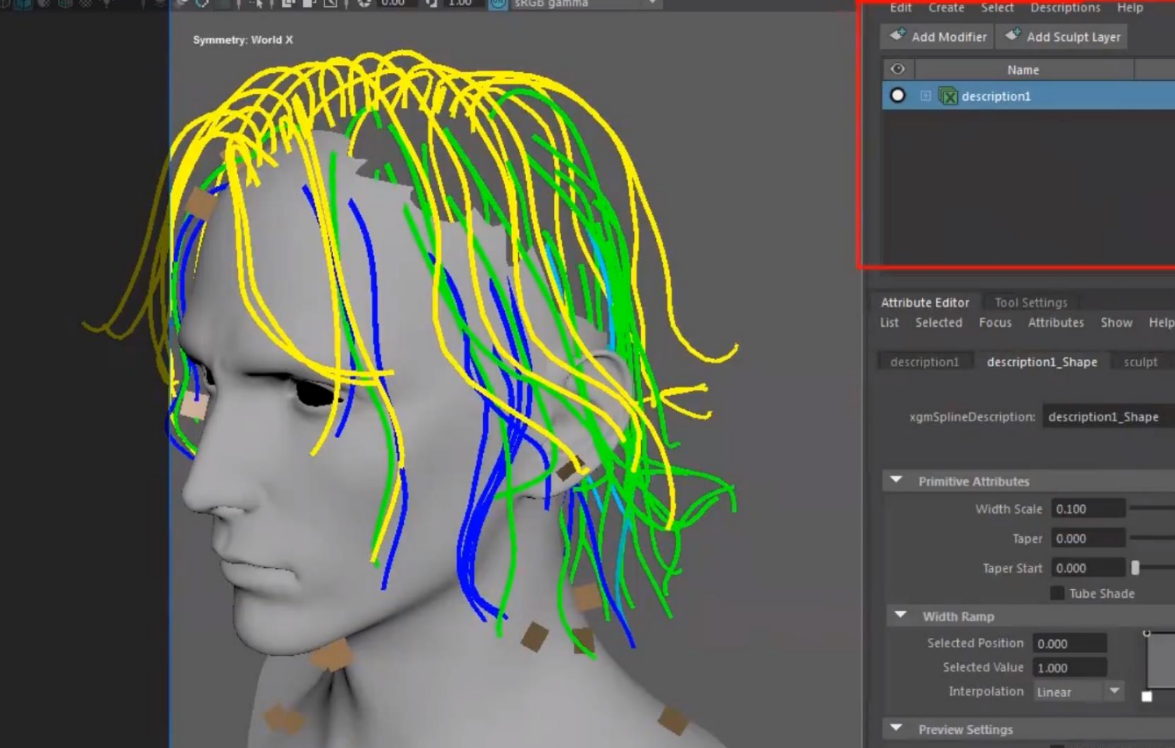
Task: Switch to the Tool Settings tab
Action: point(1030,303)
